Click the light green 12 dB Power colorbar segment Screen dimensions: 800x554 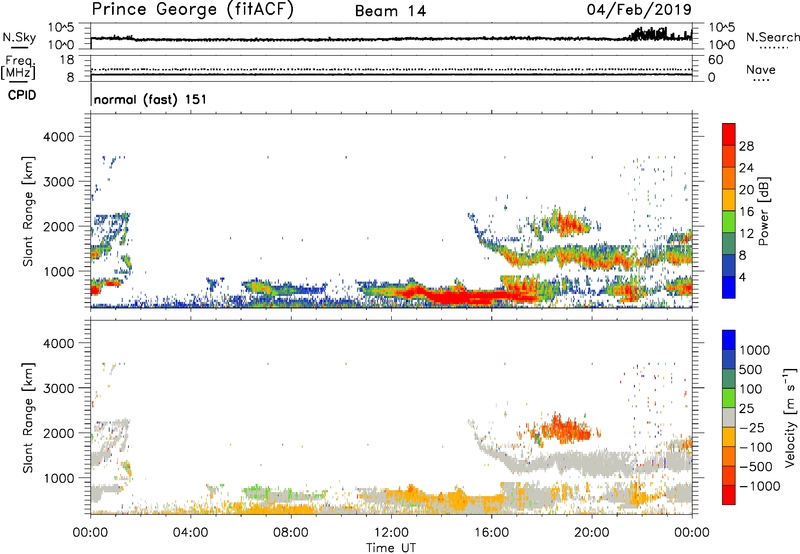(x=729, y=221)
